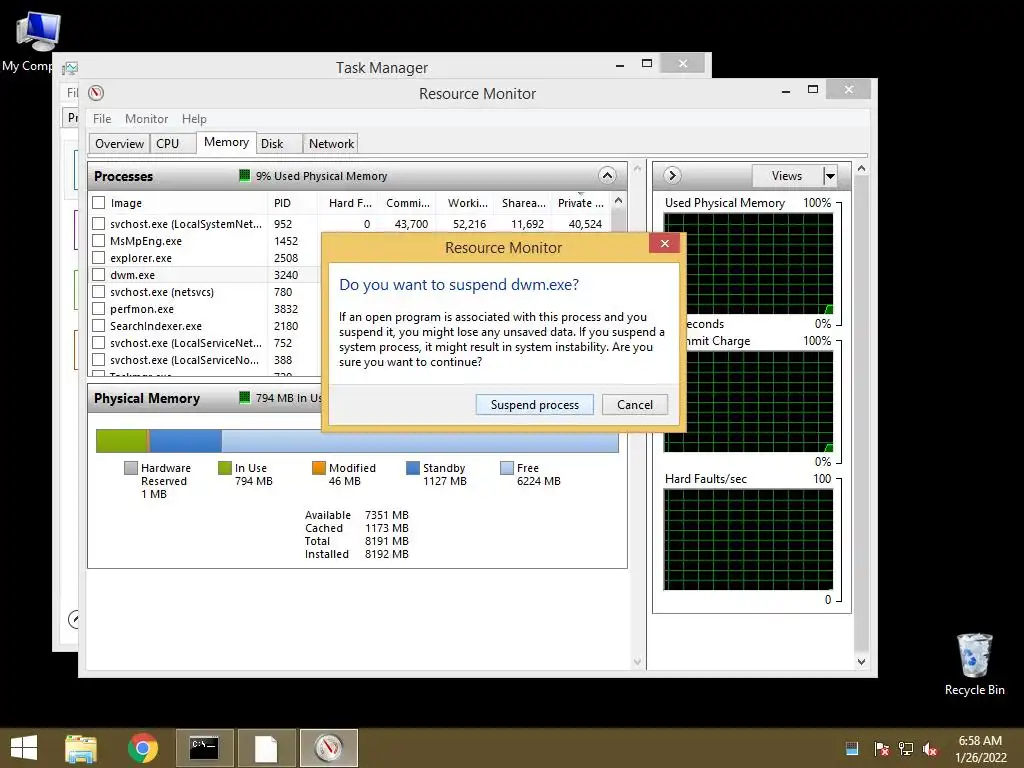
Task: Check the explorer.exe process checkbox
Action: [x=99, y=257]
